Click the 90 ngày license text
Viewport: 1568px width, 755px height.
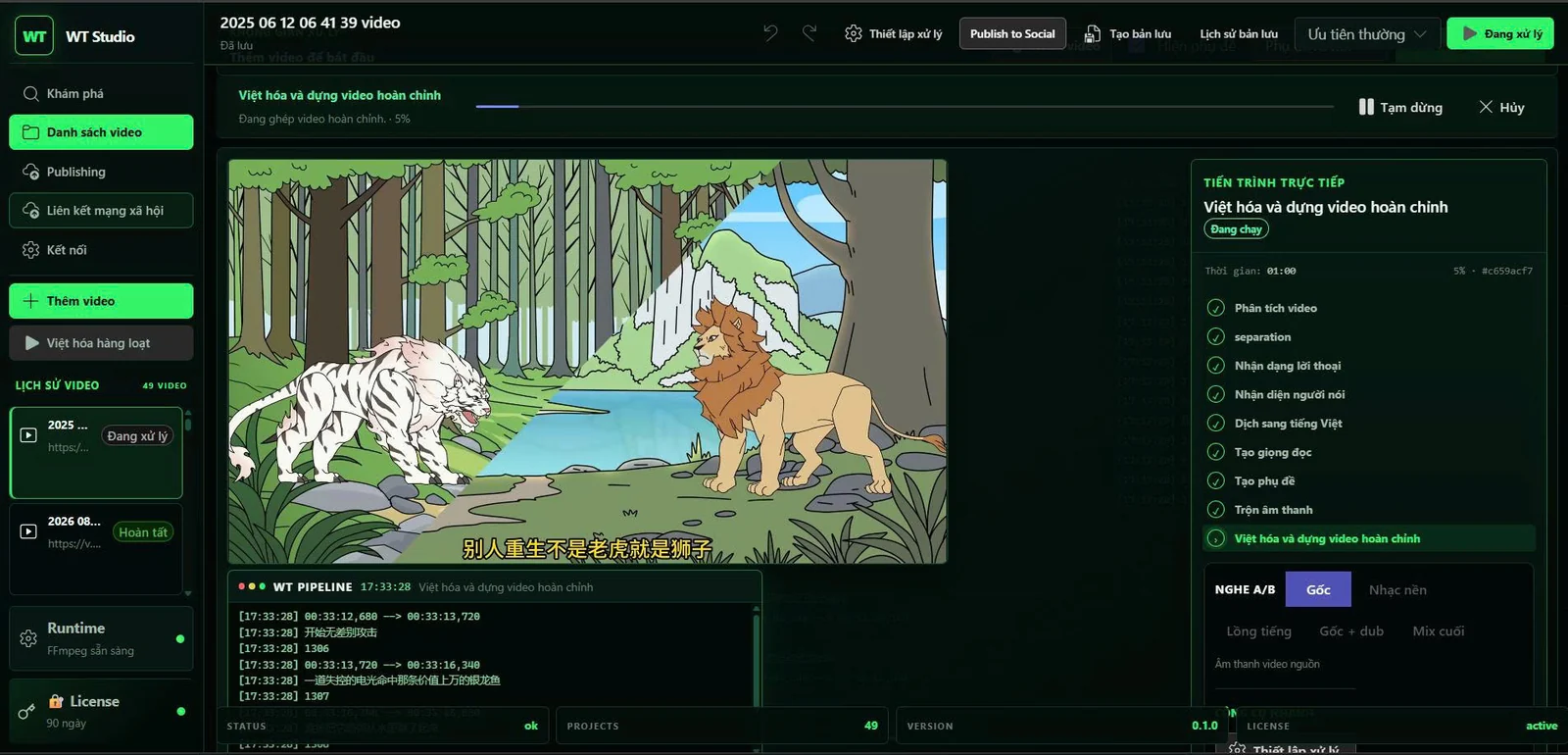point(66,724)
